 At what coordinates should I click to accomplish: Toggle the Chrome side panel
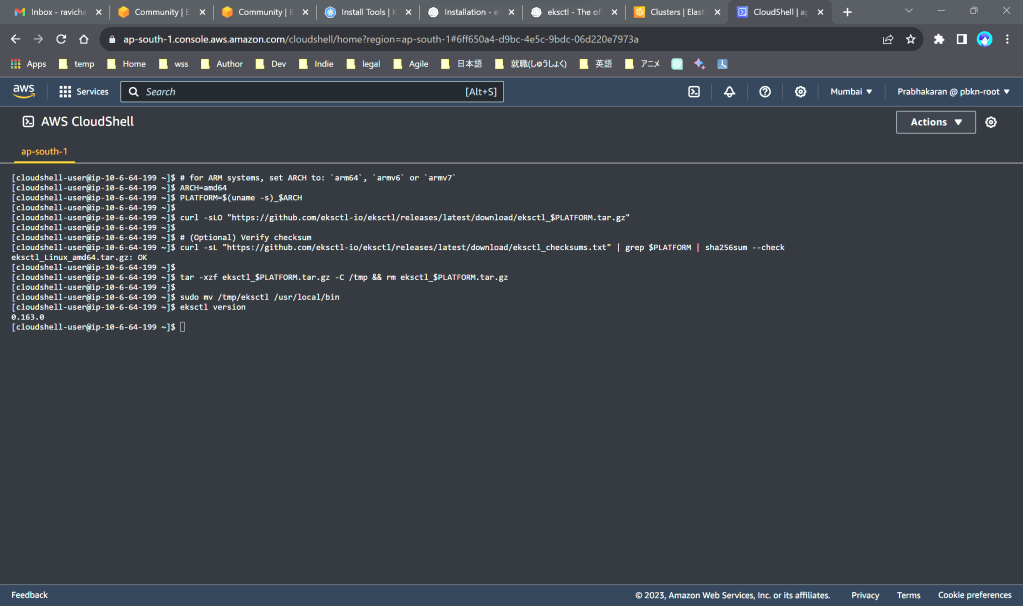click(x=961, y=39)
